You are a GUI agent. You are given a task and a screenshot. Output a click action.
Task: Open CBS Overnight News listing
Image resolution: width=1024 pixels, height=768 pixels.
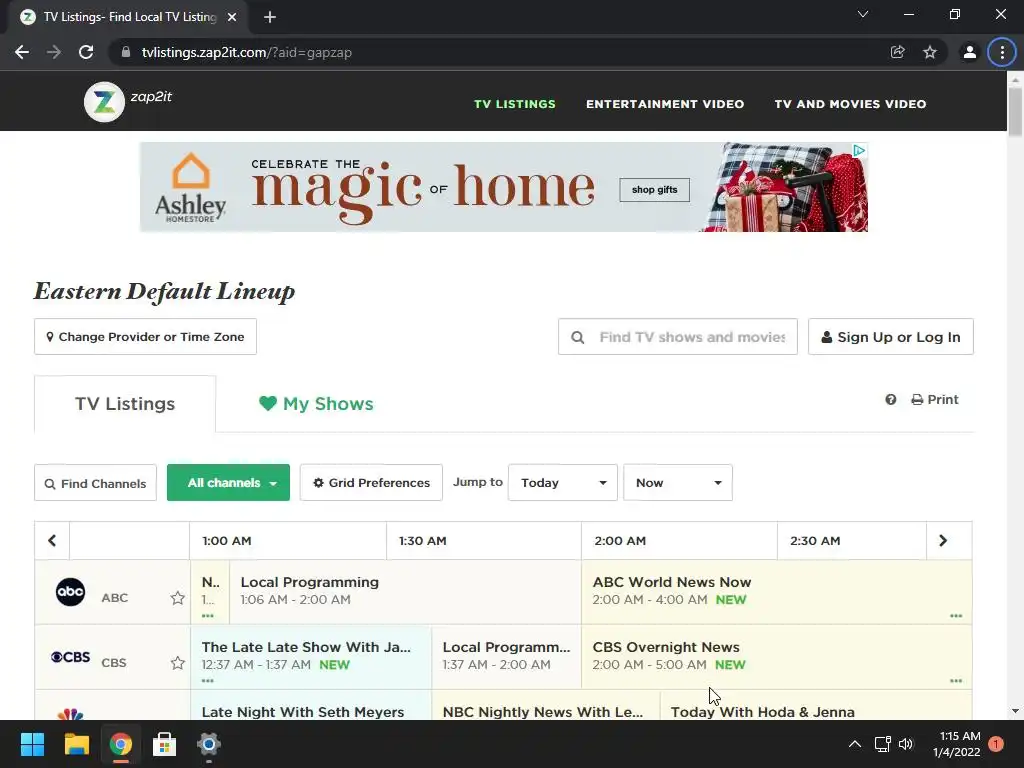(776, 656)
